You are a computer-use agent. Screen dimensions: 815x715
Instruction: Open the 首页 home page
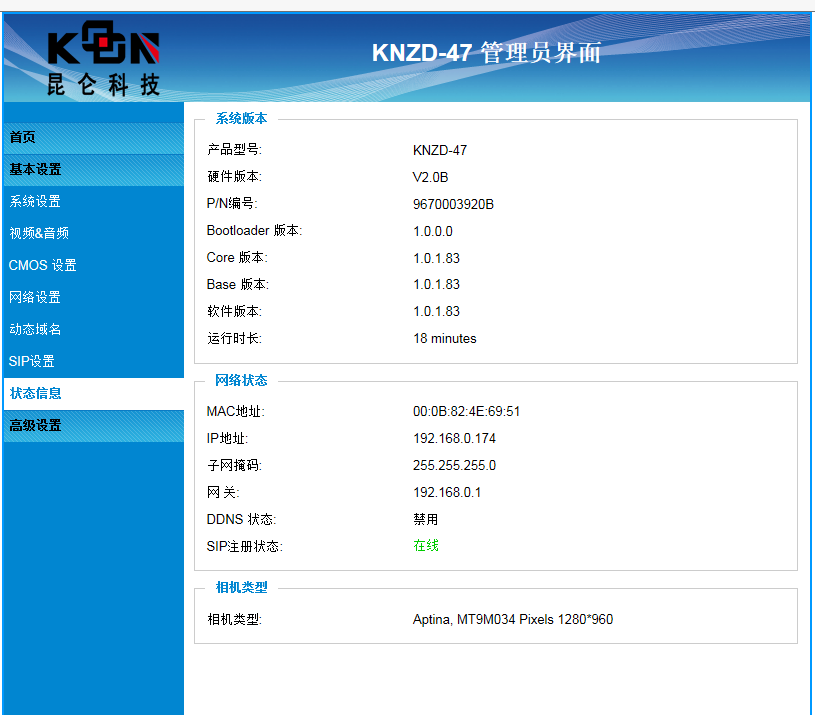coord(23,137)
